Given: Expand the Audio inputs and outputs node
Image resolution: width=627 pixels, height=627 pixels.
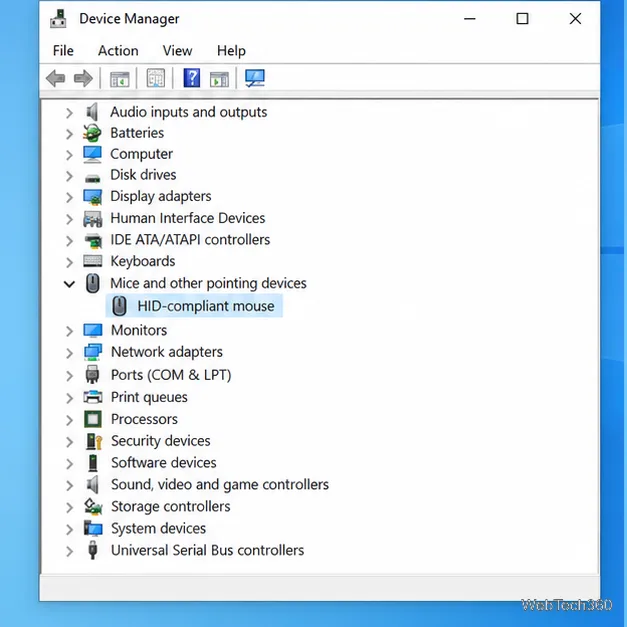Looking at the screenshot, I should [x=69, y=113].
